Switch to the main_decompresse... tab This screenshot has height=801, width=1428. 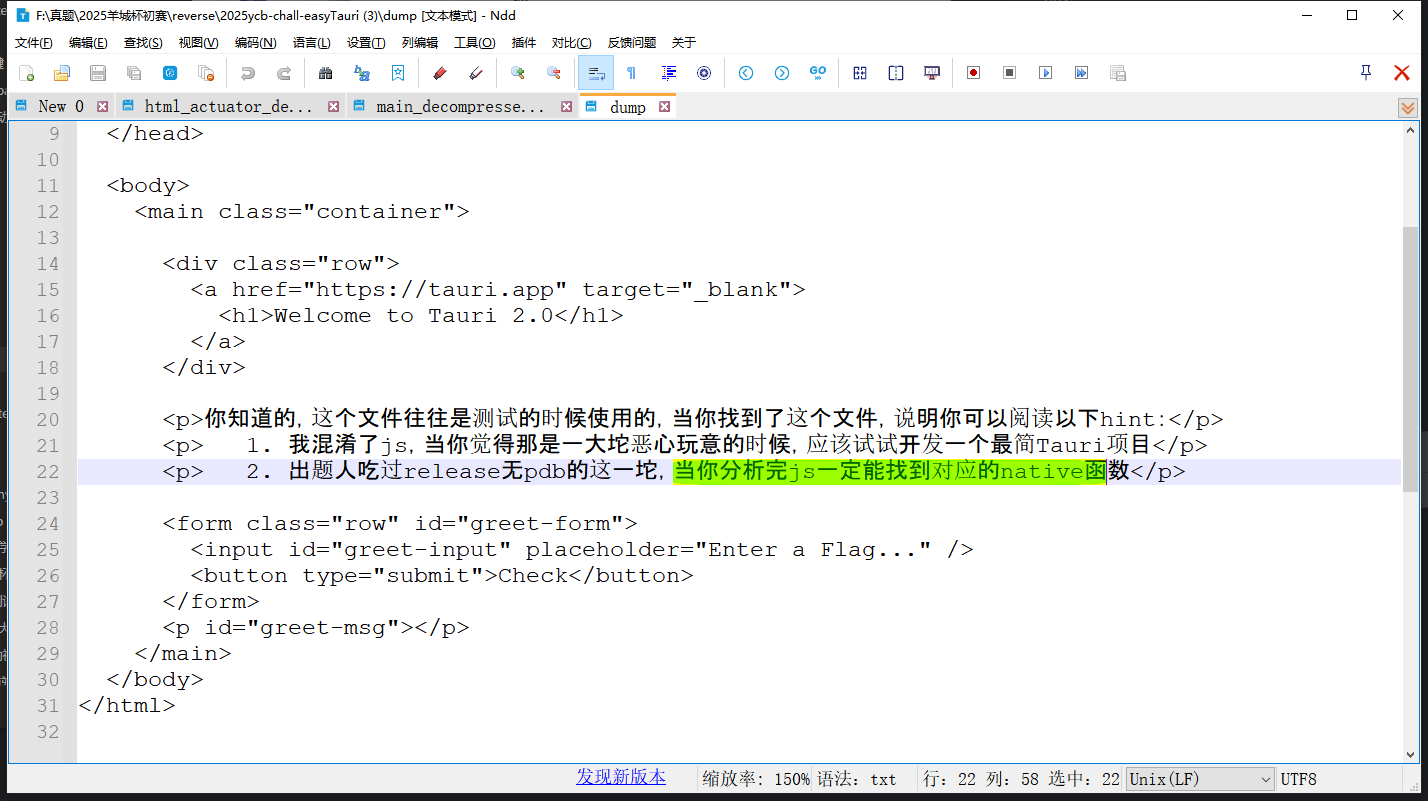[460, 107]
